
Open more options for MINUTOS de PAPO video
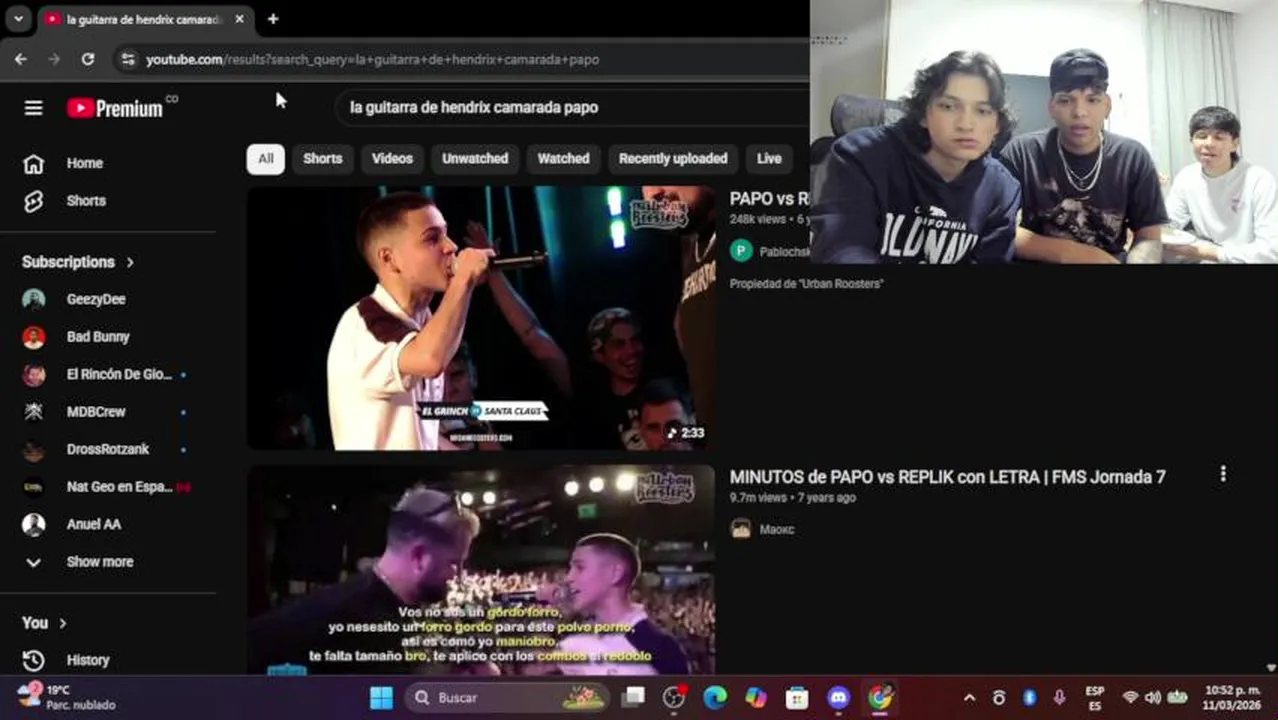pos(1222,474)
